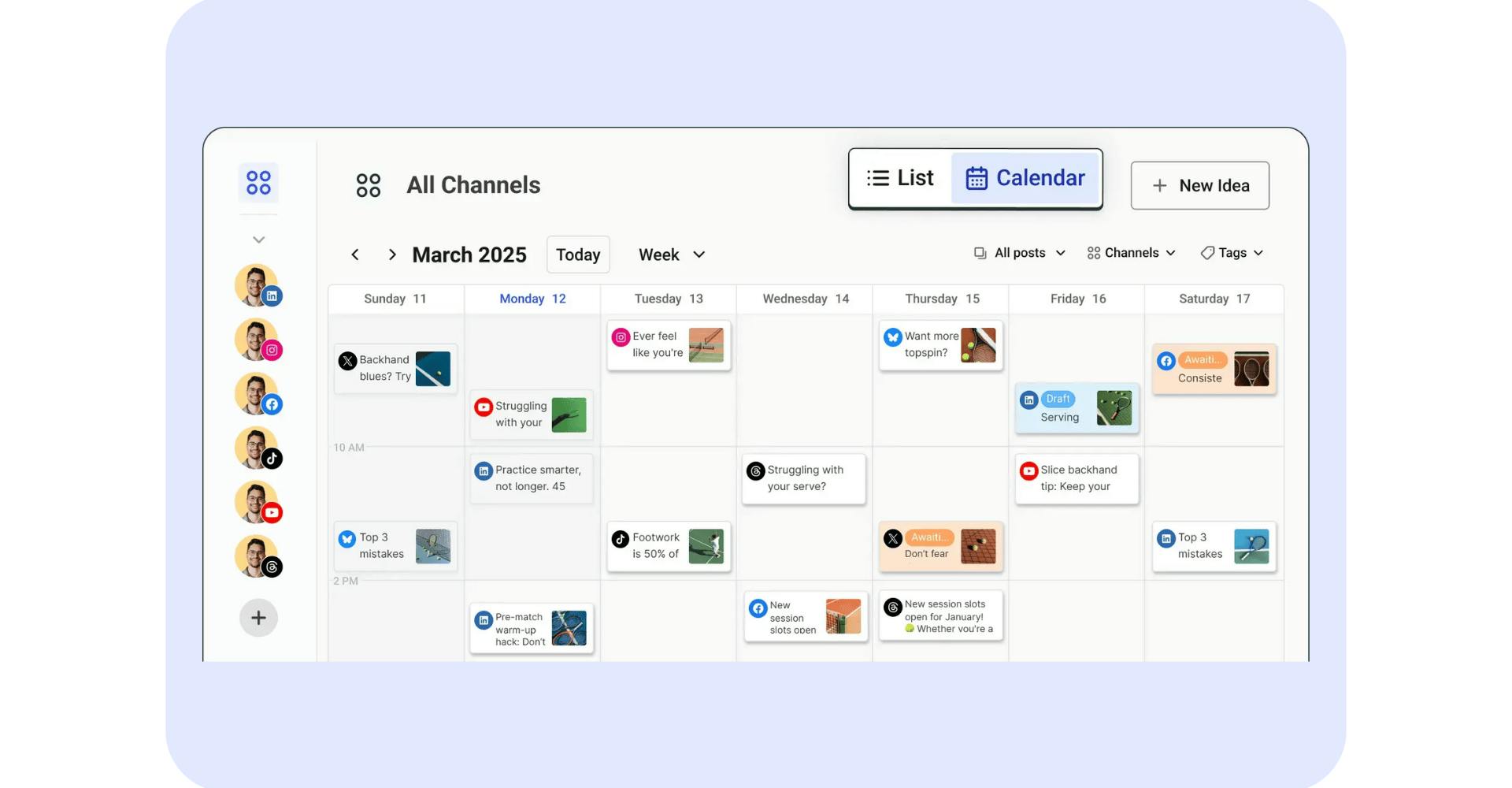Click Bluesky icon on Sunday's Top 3 mistakes post
This screenshot has height=788, width=1512.
pyautogui.click(x=347, y=539)
